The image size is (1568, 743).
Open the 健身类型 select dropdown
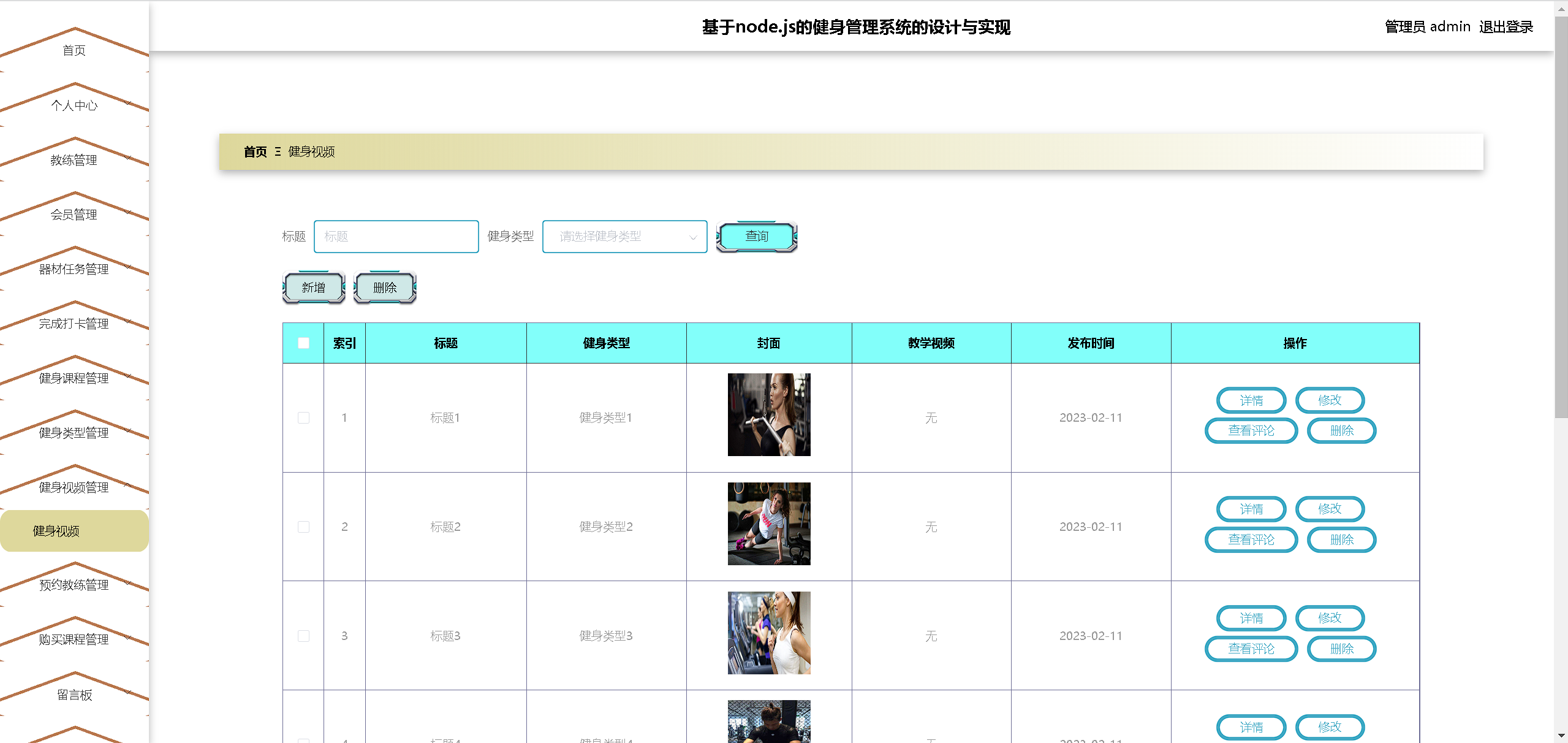coord(624,237)
